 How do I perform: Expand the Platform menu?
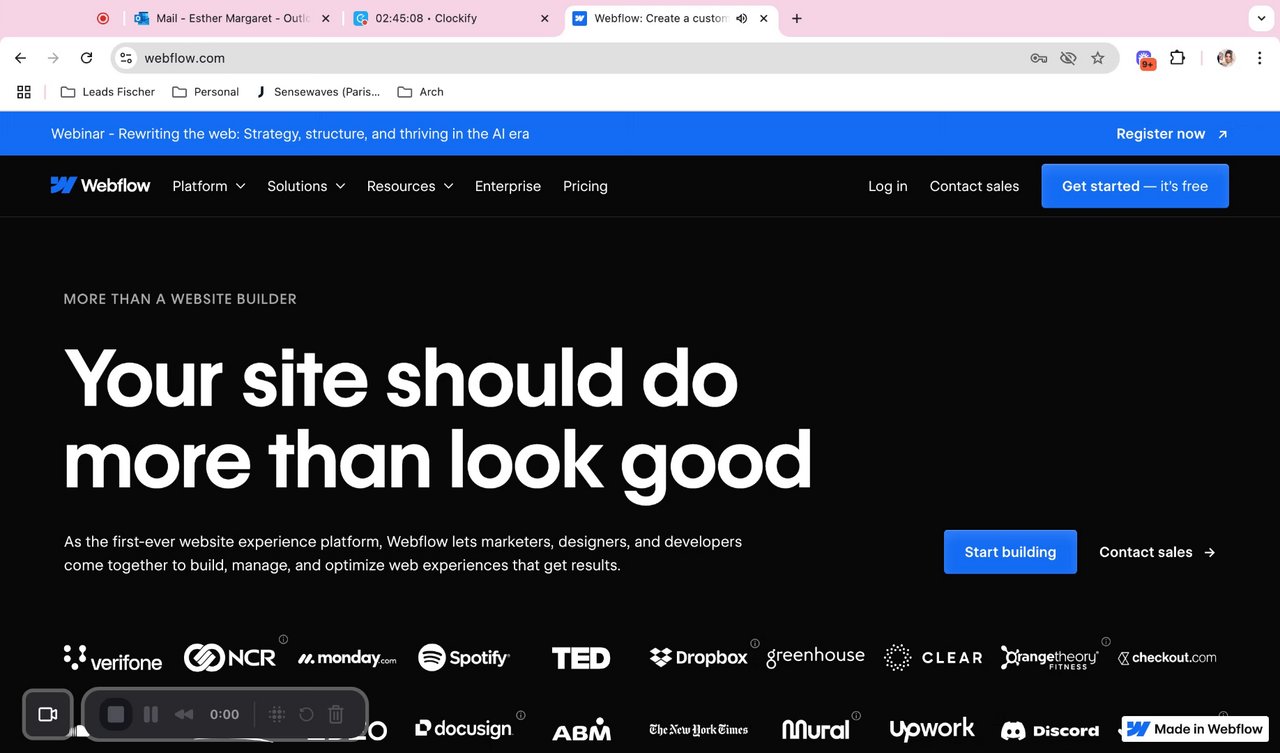(209, 186)
